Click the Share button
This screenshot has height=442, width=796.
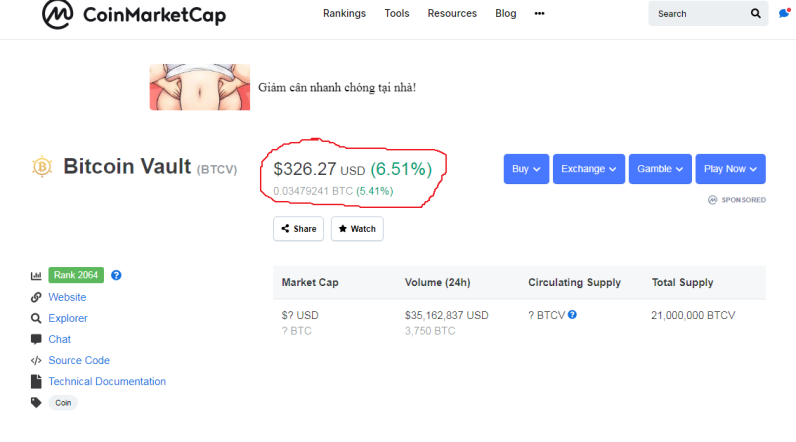(x=298, y=229)
